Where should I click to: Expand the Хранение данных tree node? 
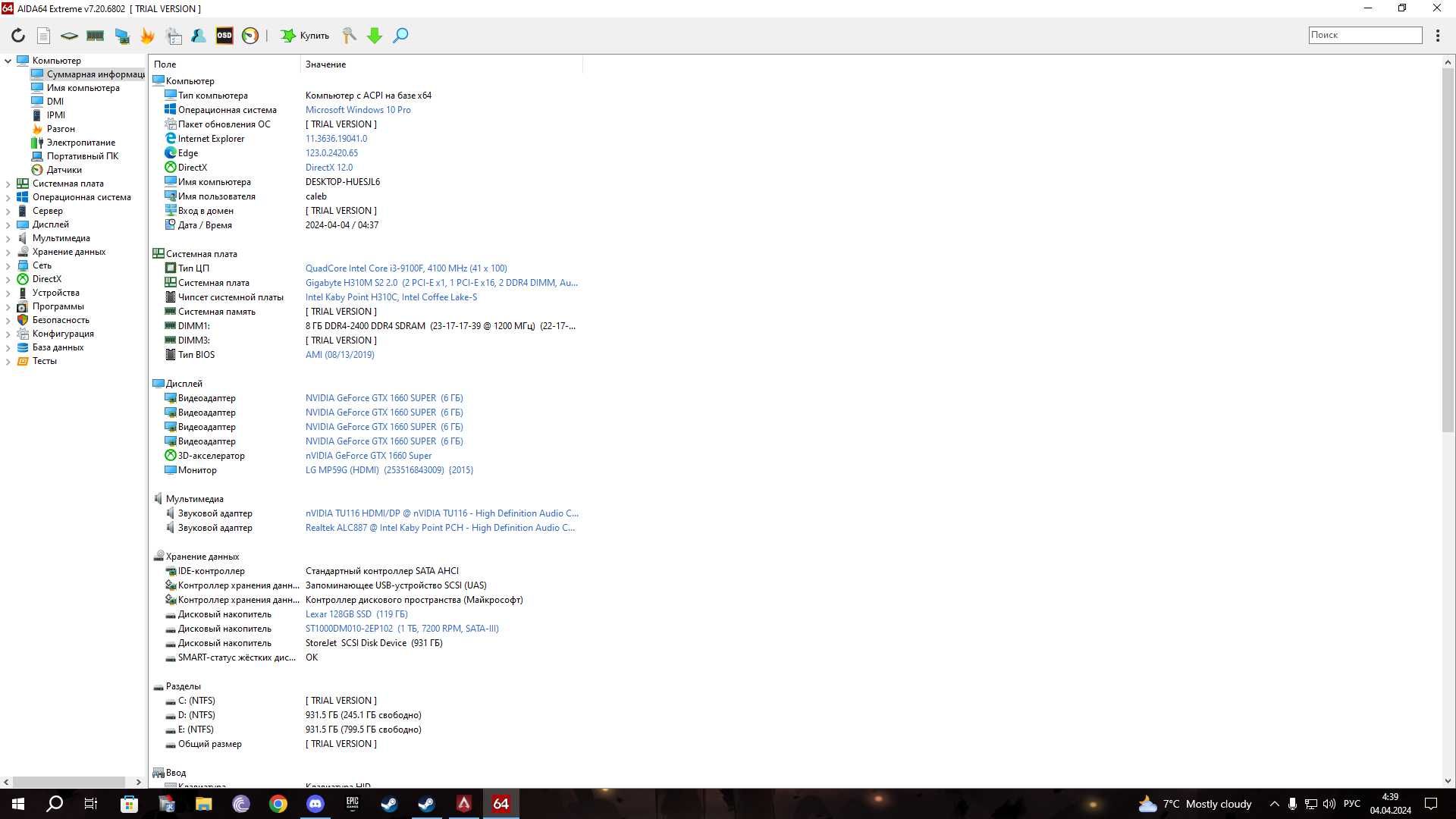8,252
